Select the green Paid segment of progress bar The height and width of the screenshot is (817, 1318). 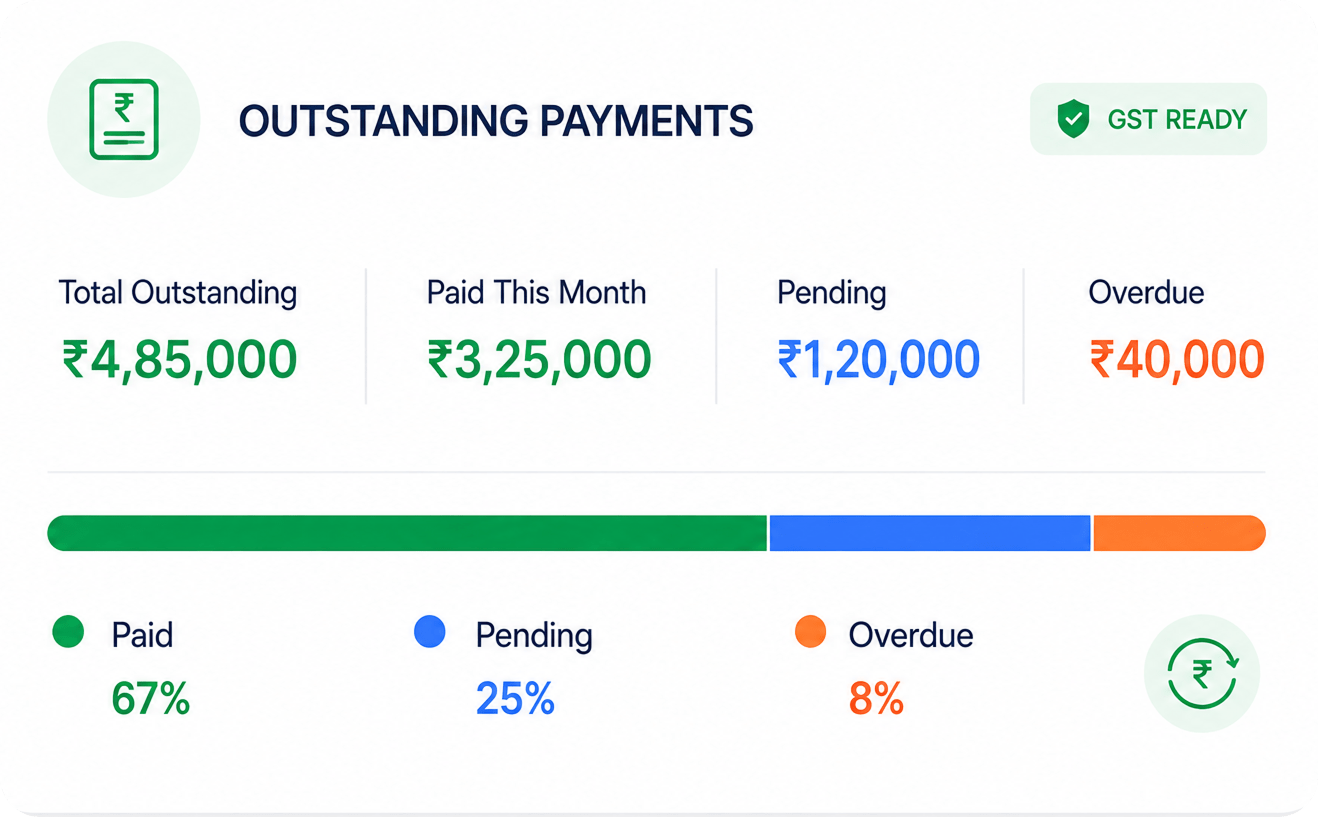click(x=407, y=533)
